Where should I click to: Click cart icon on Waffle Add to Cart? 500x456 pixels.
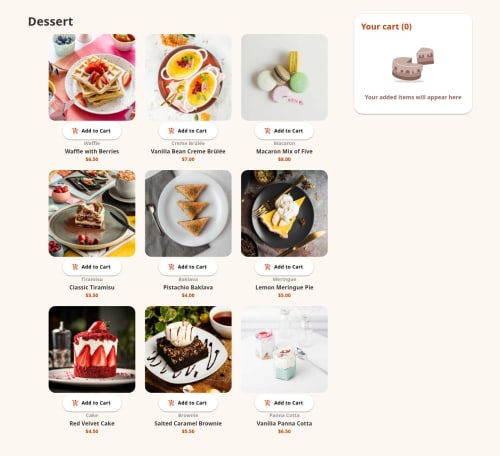[75, 131]
